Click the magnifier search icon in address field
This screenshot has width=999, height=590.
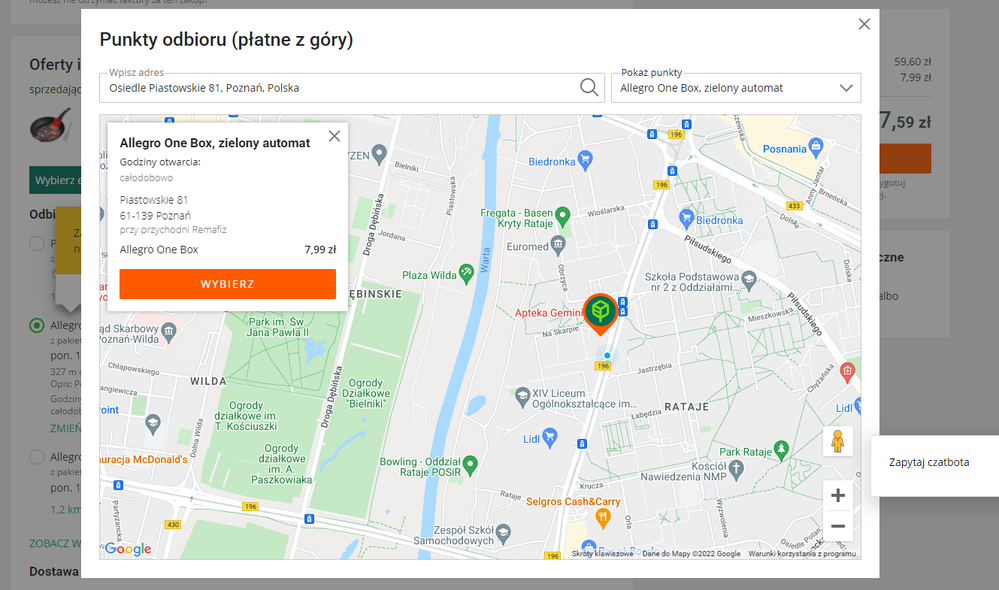coord(589,87)
